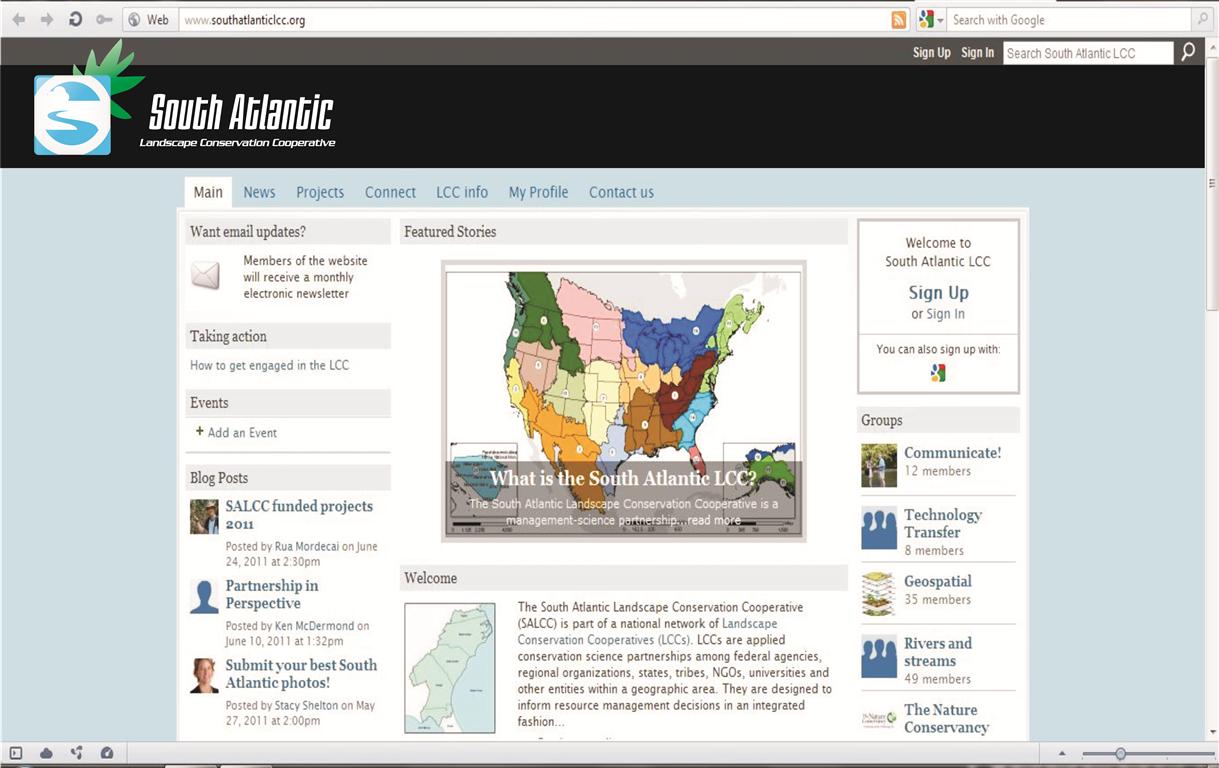Screen dimensions: 1219x768
Task: Open the News tab
Action: coord(259,192)
